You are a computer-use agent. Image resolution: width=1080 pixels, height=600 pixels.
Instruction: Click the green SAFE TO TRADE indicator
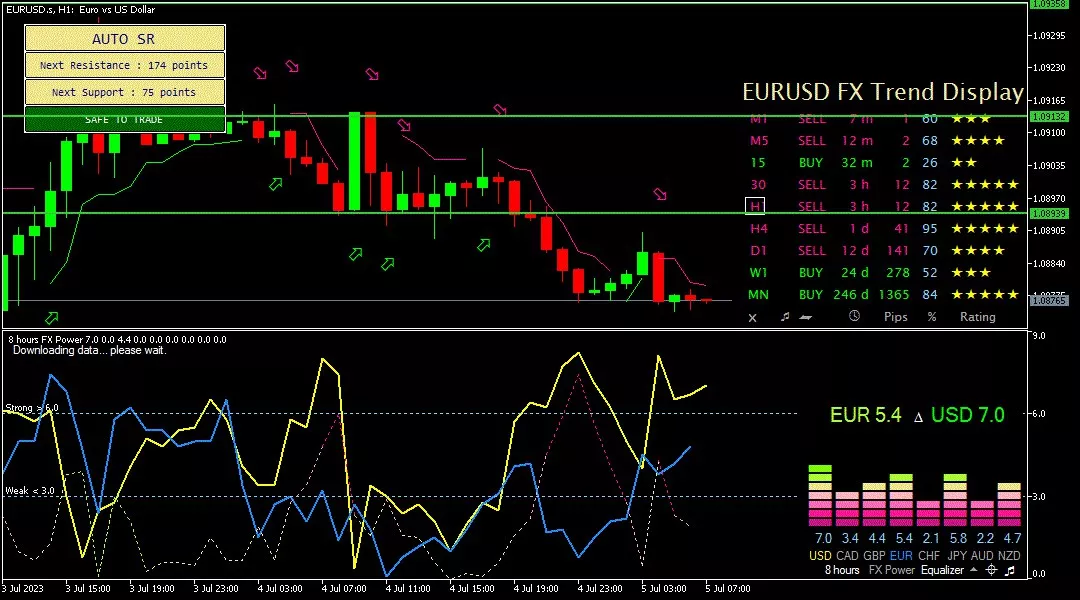click(125, 119)
